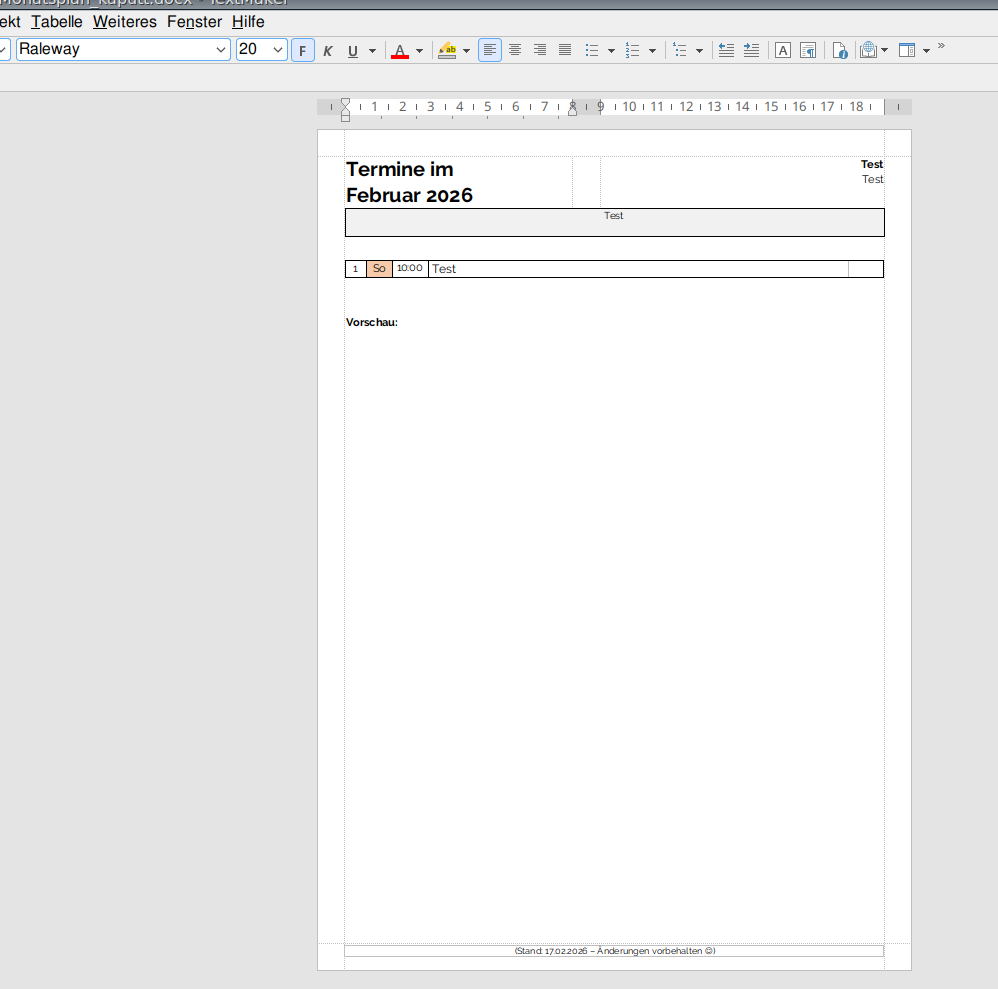This screenshot has height=989, width=998.
Task: Click the globe language icon
Action: (x=868, y=50)
